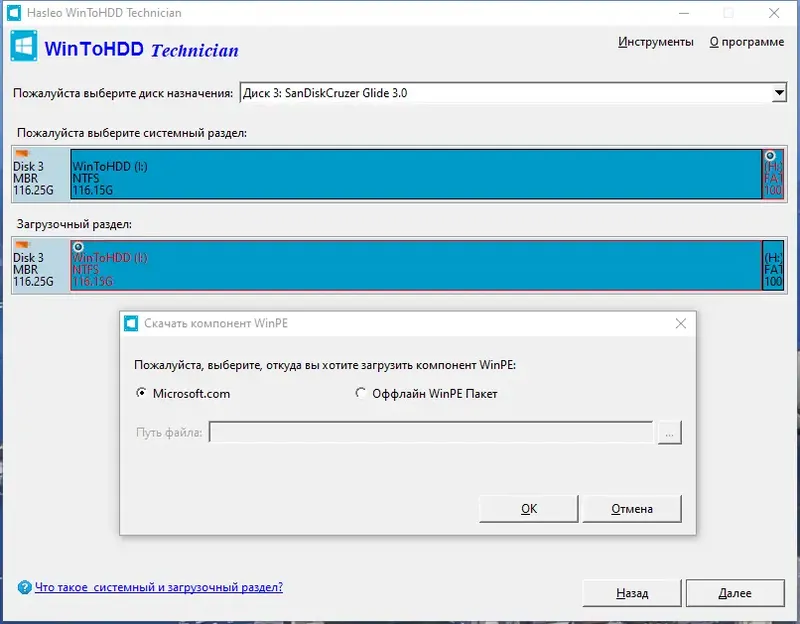The image size is (800, 624).
Task: Select WinToHDD (I:) radio in boot partition row
Action: click(x=78, y=247)
